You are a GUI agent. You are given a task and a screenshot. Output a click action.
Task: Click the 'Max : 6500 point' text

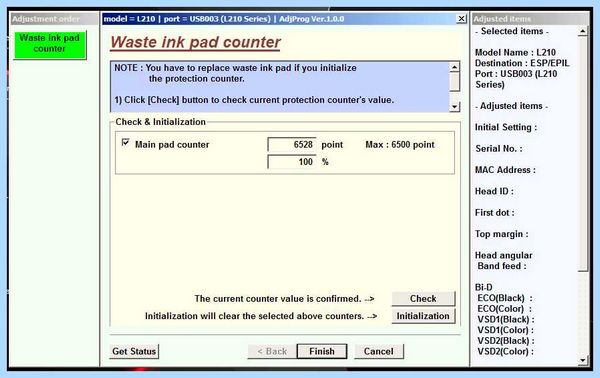[400, 145]
